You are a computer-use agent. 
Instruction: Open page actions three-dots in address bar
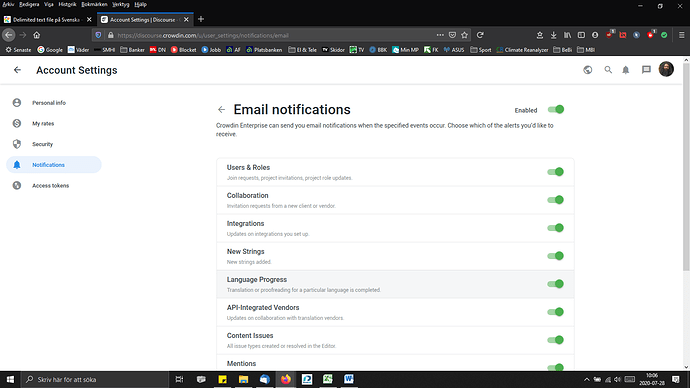coord(440,35)
